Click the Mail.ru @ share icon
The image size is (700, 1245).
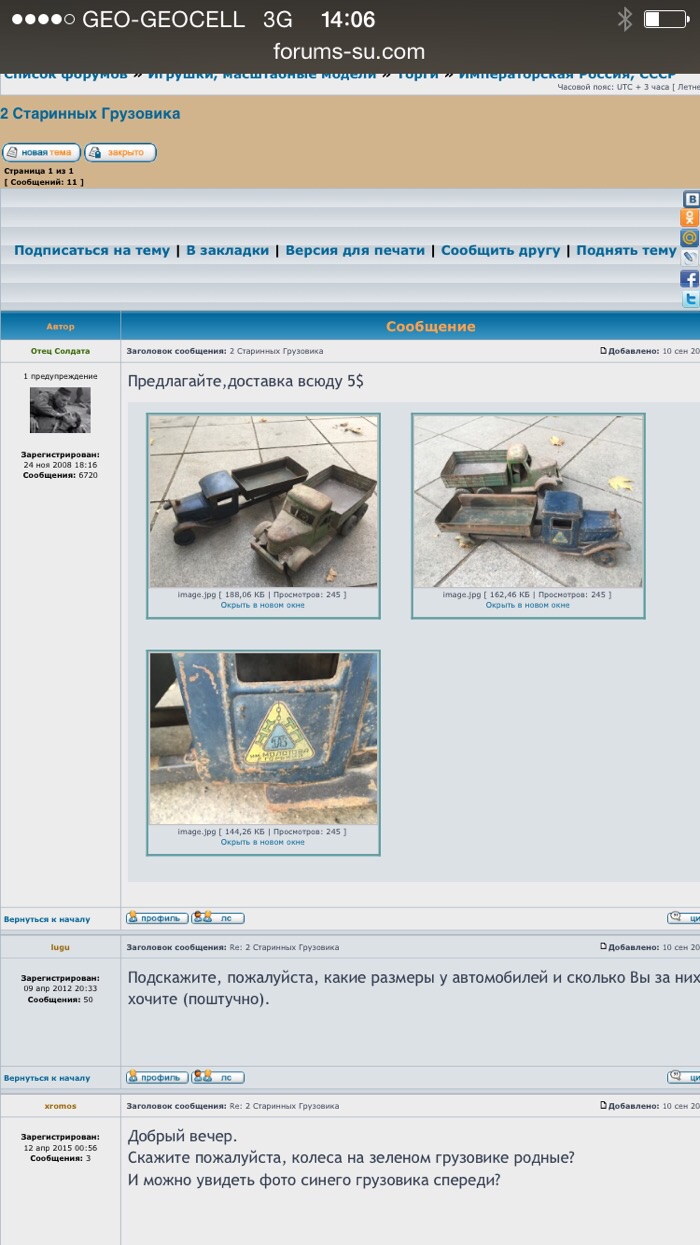[x=690, y=238]
